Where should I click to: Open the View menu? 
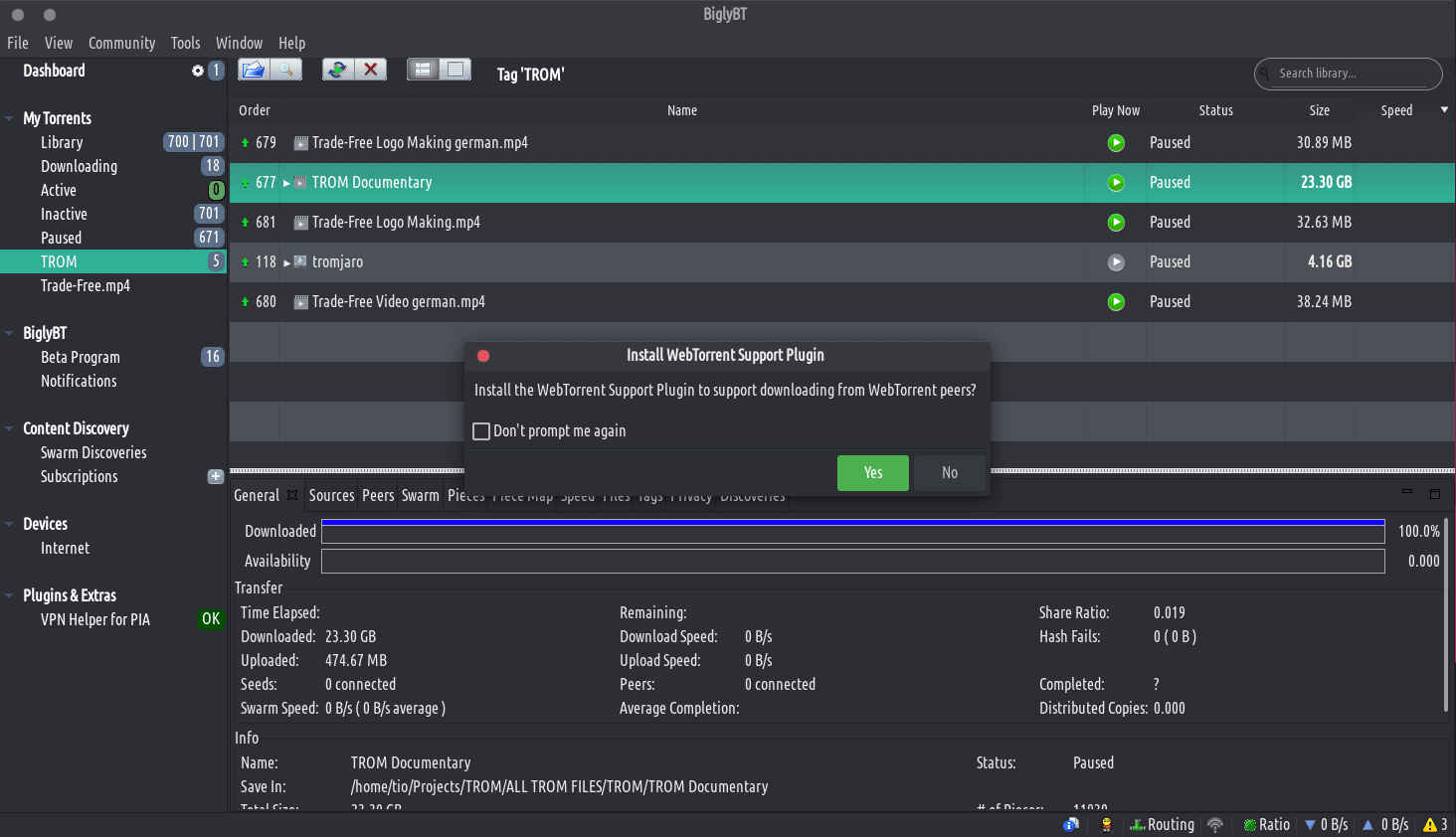point(59,43)
